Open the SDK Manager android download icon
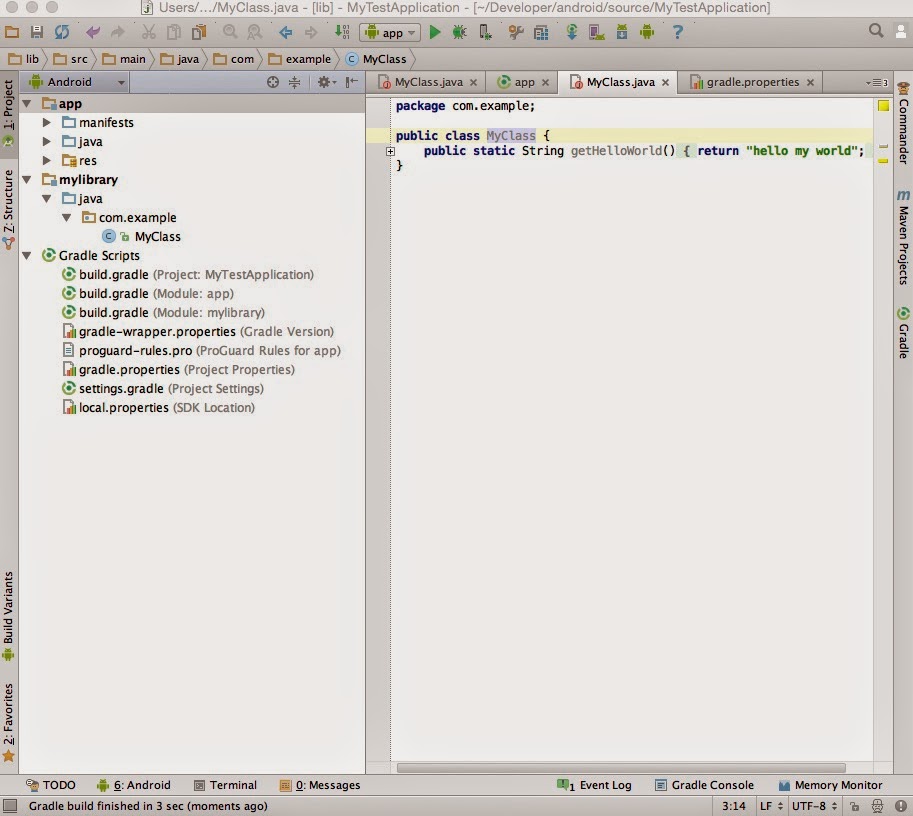The image size is (913, 816). [x=622, y=32]
